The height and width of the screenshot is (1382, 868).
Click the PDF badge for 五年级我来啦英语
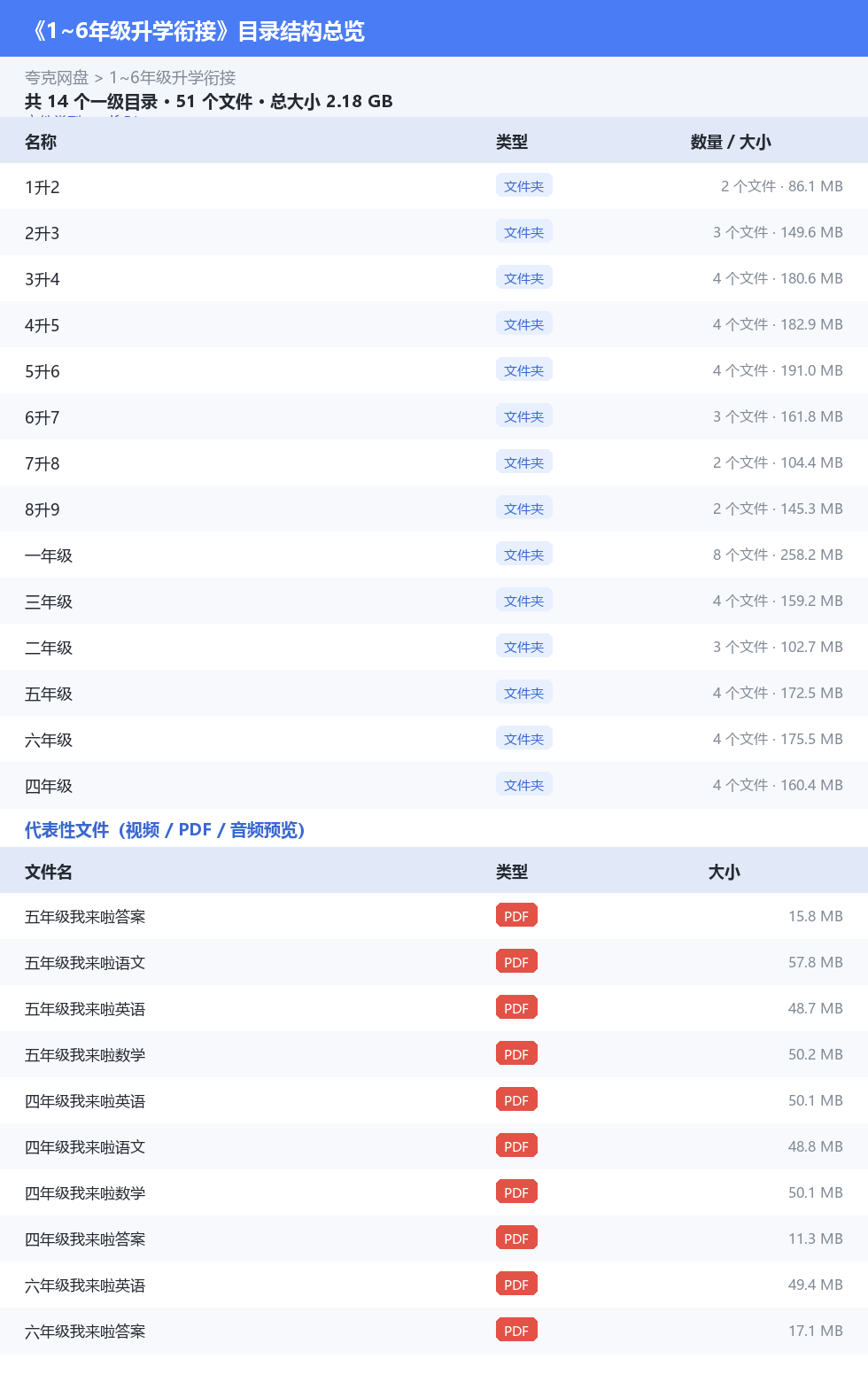point(516,1007)
